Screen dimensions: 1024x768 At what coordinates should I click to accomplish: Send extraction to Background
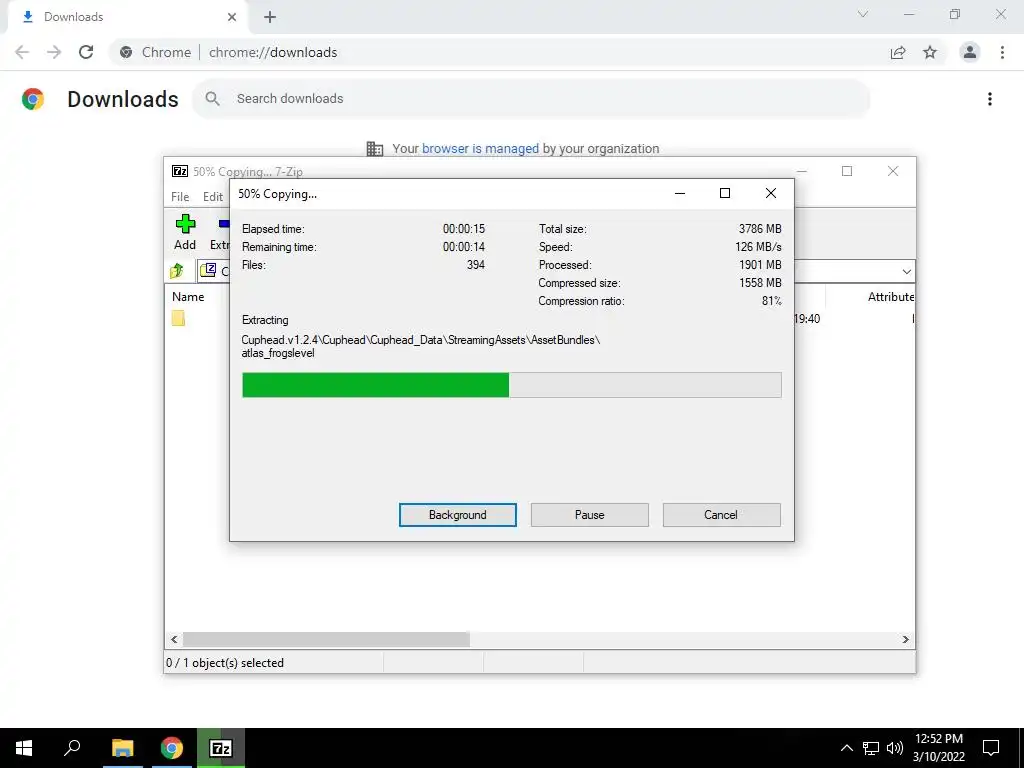(458, 515)
